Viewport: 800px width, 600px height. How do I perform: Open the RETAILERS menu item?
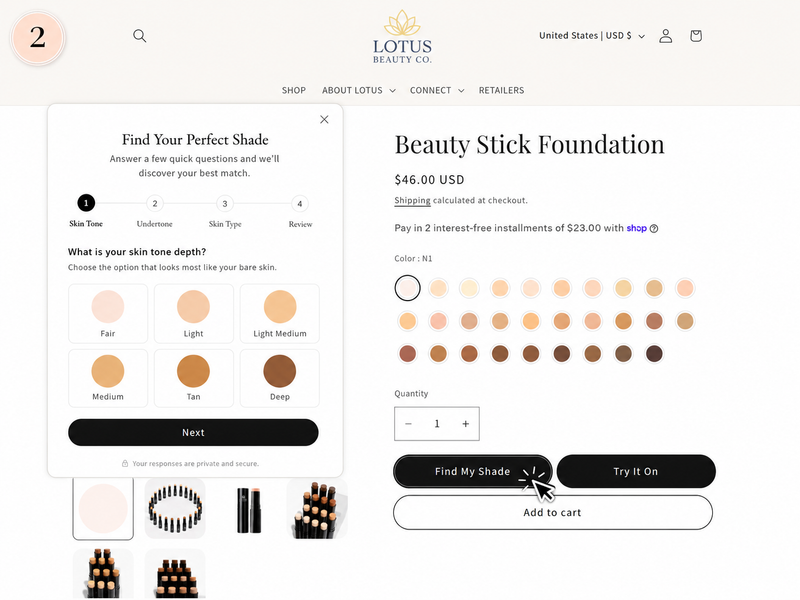coord(501,90)
